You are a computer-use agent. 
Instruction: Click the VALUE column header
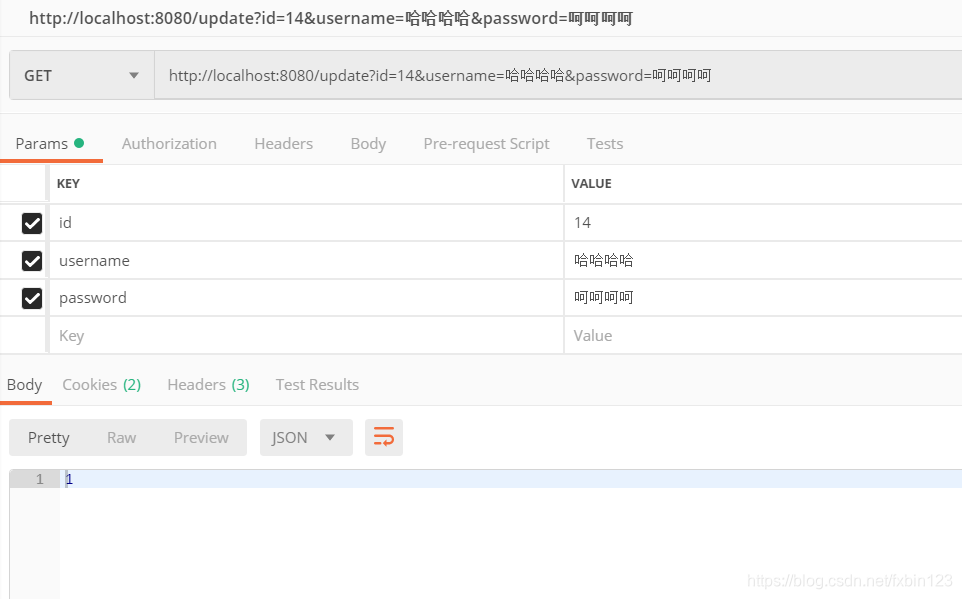[591, 184]
